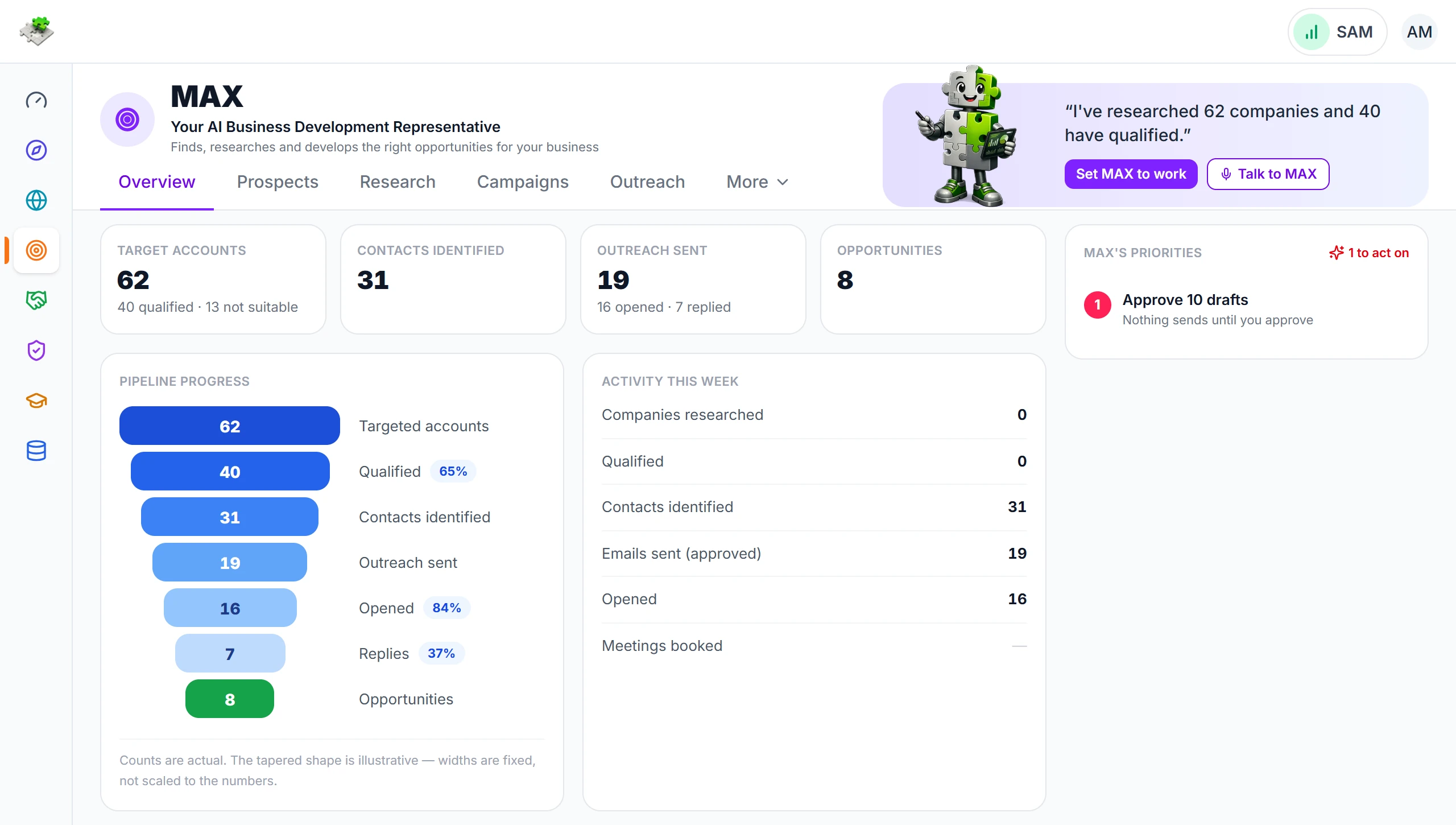The image size is (1456, 825).
Task: Open the SAM agent switcher pill
Action: (x=1337, y=32)
